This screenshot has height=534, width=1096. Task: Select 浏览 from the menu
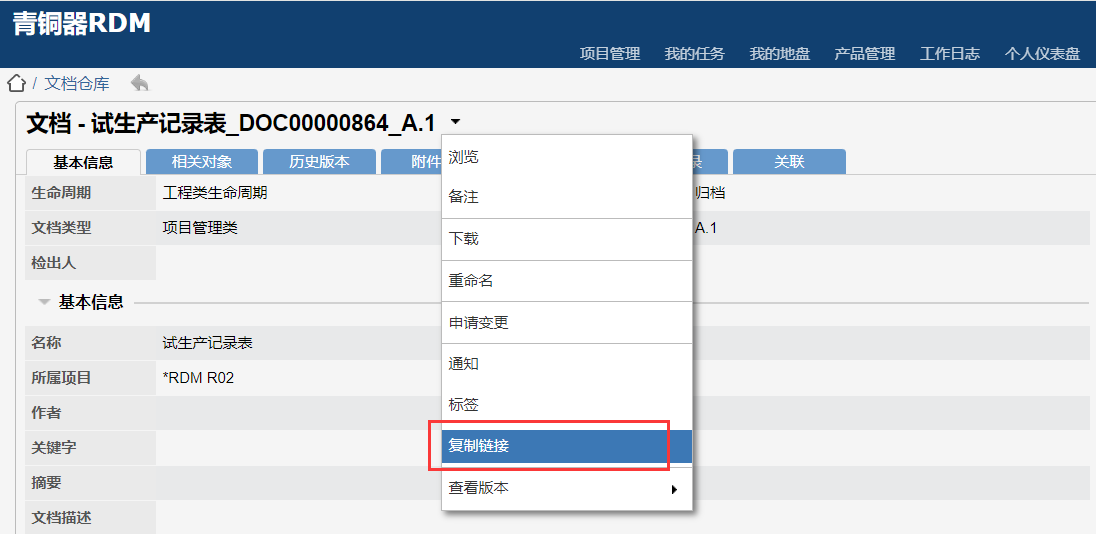(x=567, y=157)
